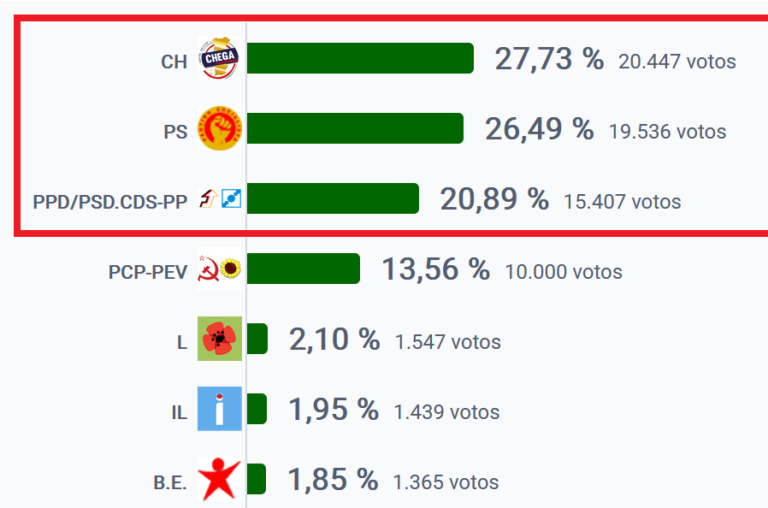Viewport: 768px width, 508px height.
Task: Select the Livre red poppy logo
Action: 220,340
